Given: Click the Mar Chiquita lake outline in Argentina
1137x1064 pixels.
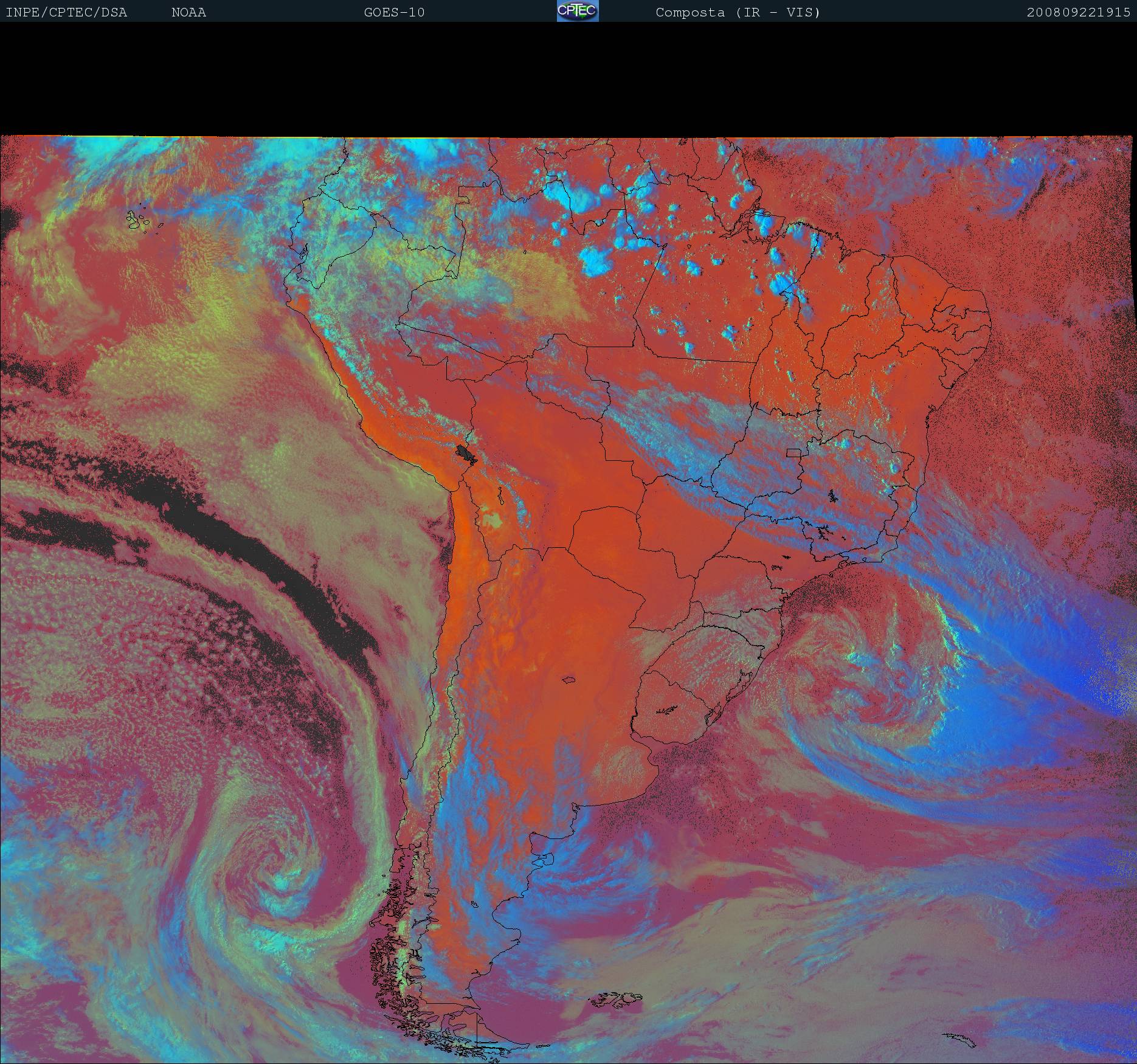Looking at the screenshot, I should tap(569, 680).
